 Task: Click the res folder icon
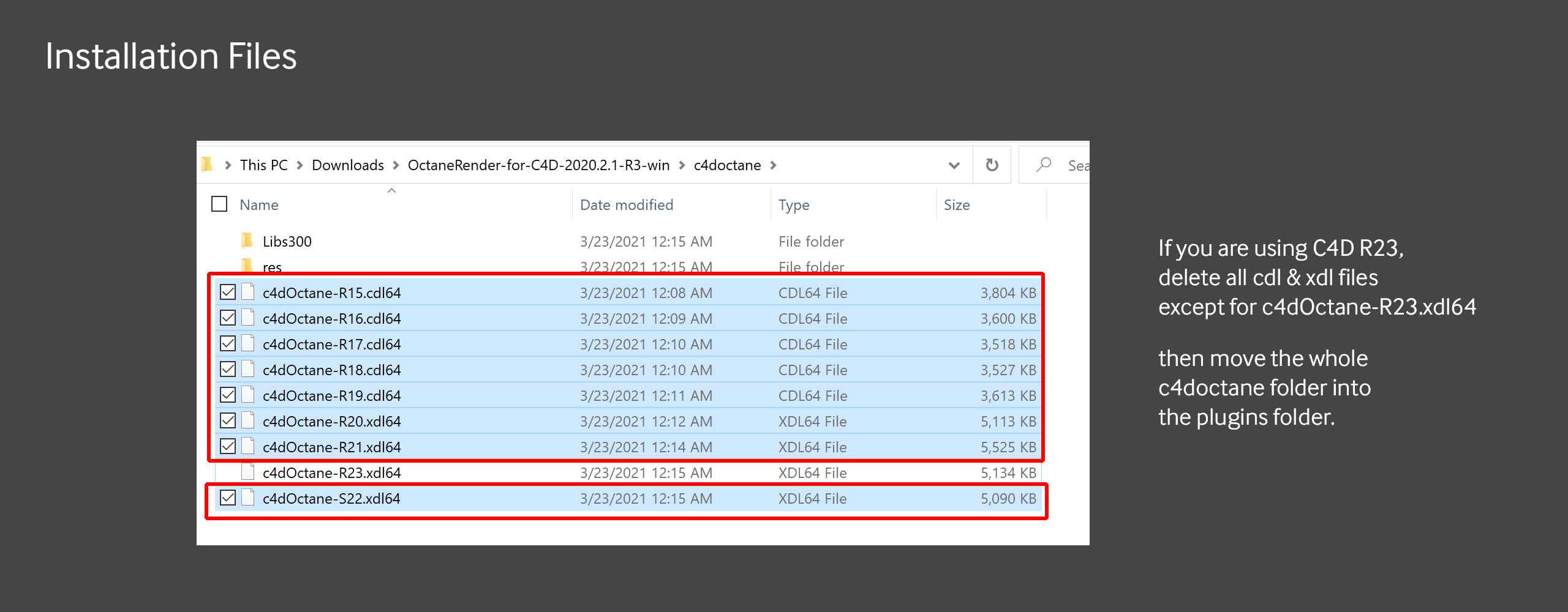click(247, 266)
